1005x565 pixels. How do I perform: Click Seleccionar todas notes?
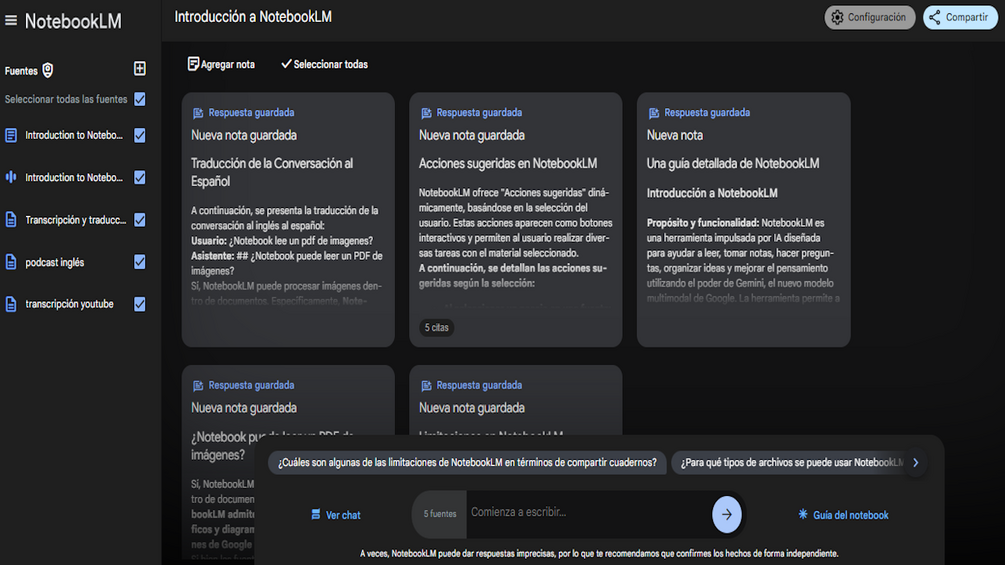[x=324, y=64]
